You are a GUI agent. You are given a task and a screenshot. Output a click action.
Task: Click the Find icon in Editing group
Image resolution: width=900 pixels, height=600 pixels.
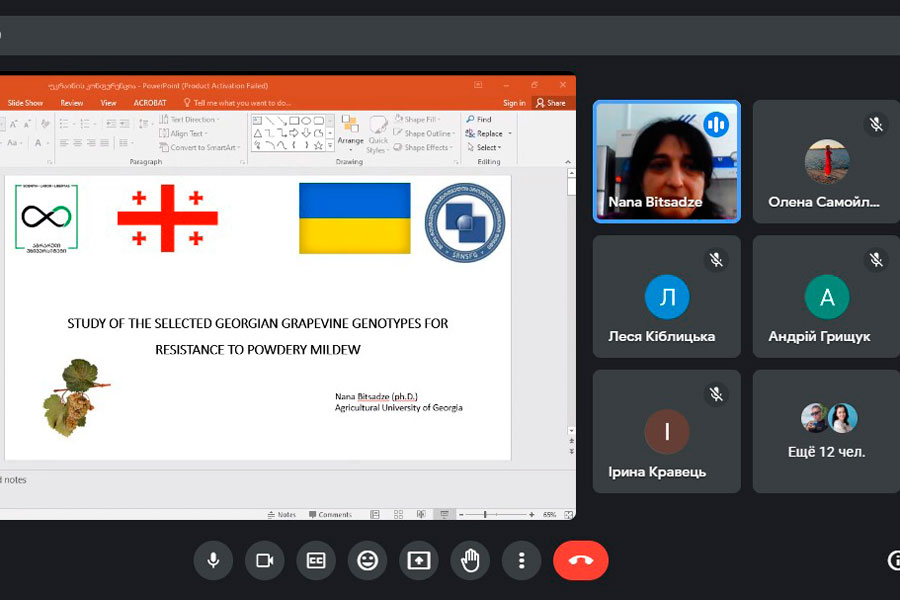469,119
